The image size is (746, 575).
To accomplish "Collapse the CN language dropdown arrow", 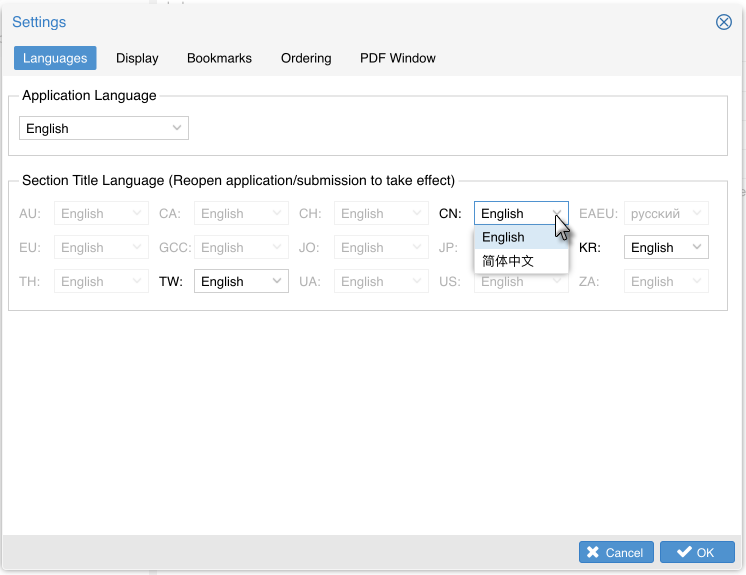I will tap(556, 213).
